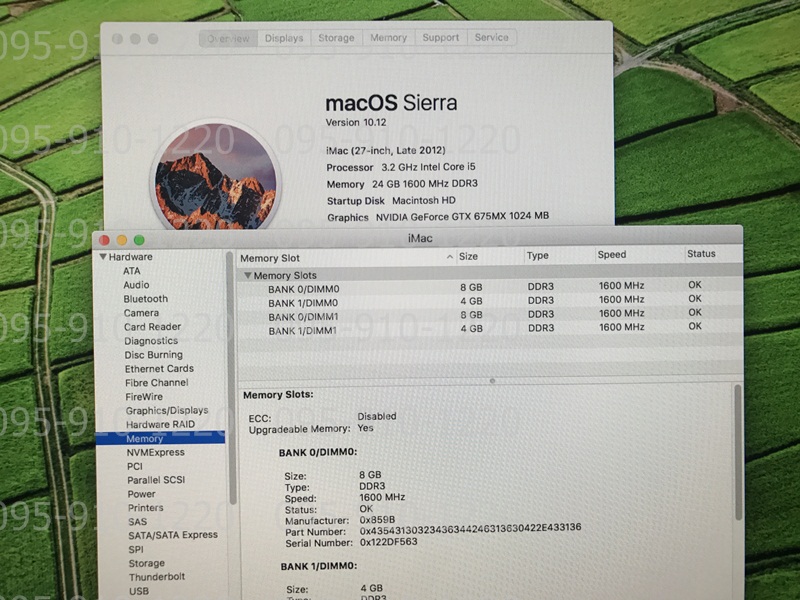
Task: Switch to the Memory tab in About This Mac
Action: [389, 38]
